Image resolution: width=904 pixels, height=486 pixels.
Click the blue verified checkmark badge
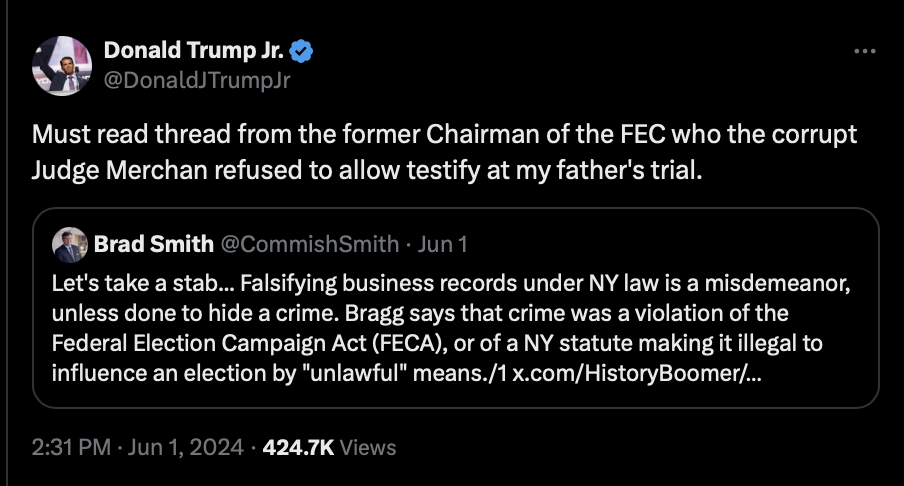(300, 51)
